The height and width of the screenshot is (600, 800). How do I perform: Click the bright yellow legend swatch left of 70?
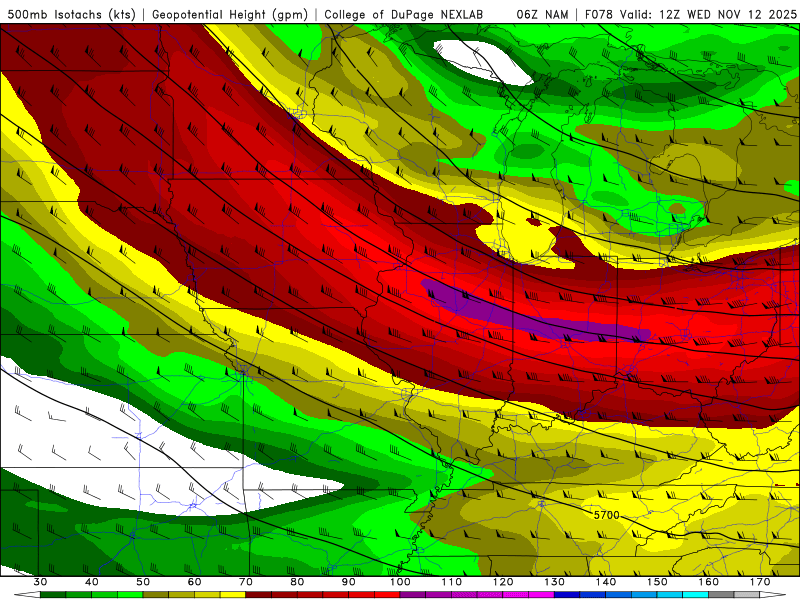point(233,595)
